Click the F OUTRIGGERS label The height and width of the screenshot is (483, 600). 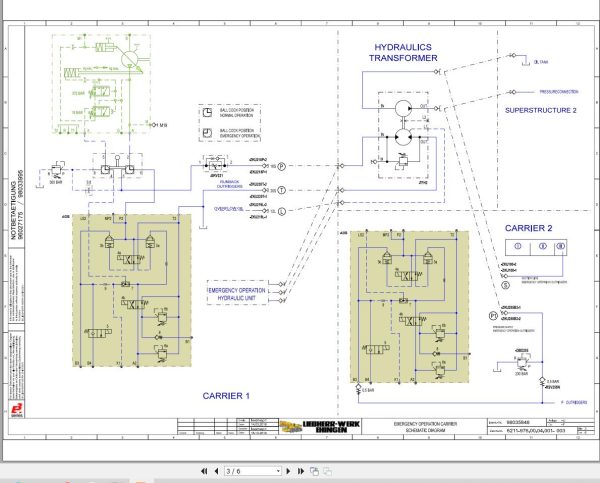pos(574,403)
